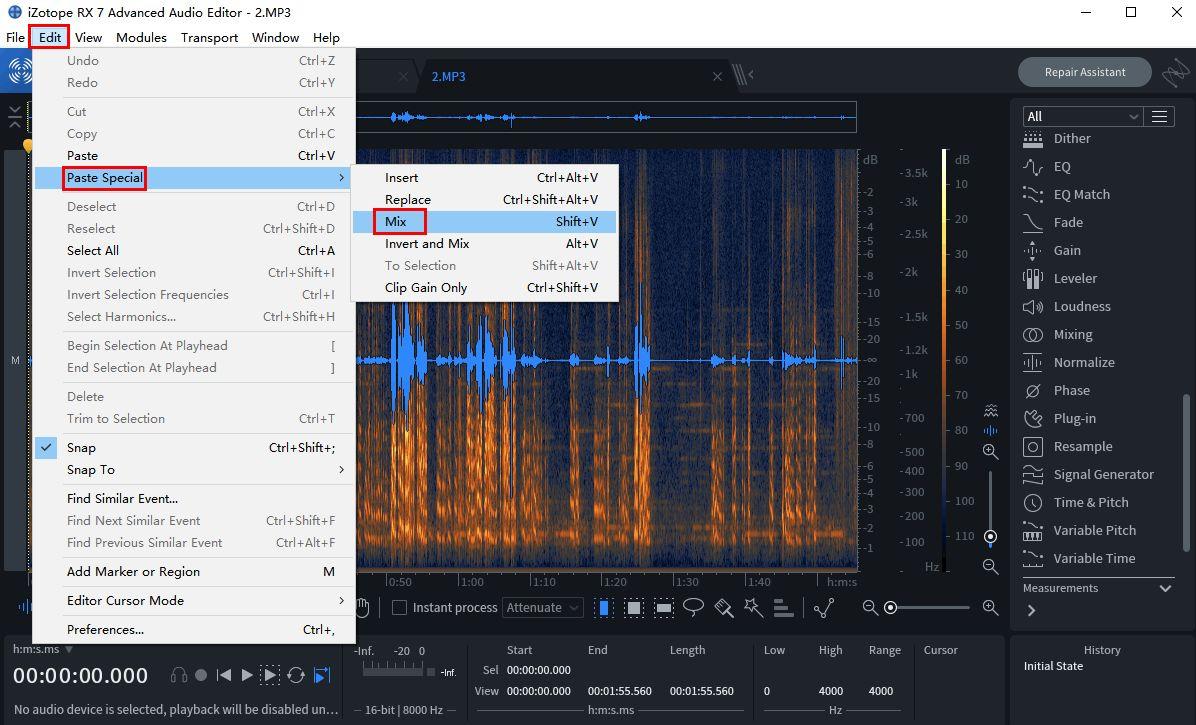Open the File menu

[x=15, y=37]
